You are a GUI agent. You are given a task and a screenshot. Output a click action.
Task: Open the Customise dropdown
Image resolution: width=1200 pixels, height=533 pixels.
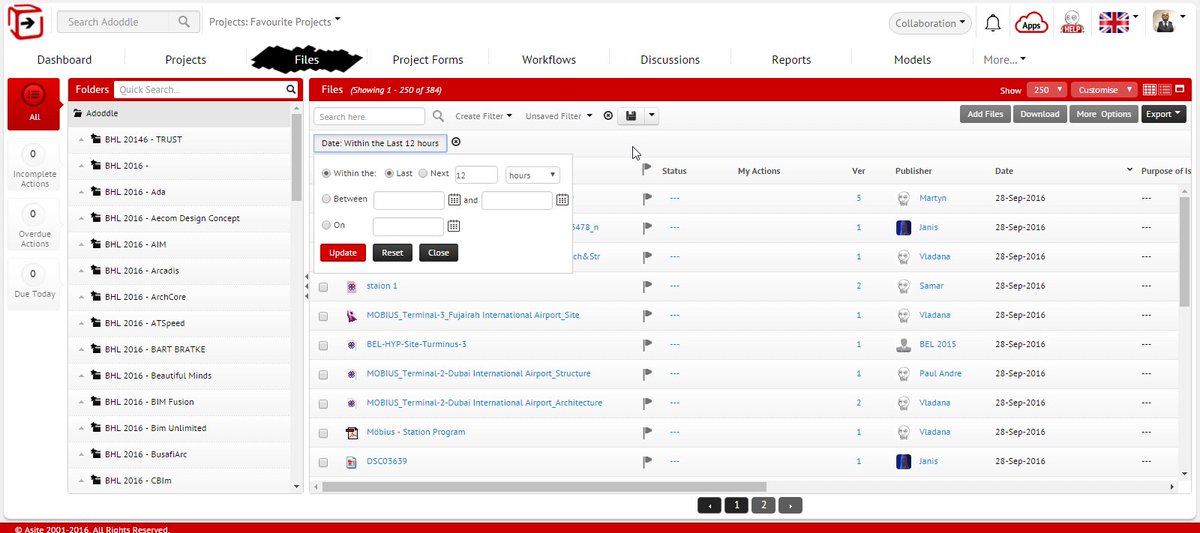pos(1104,90)
